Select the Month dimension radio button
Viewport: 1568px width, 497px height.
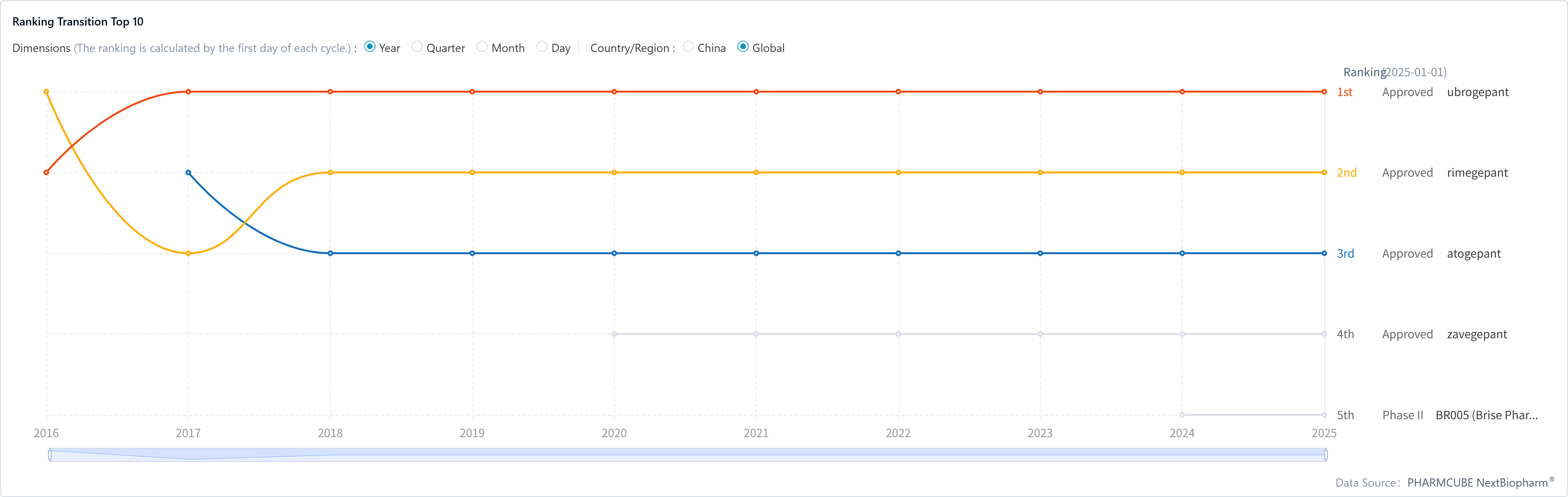482,47
